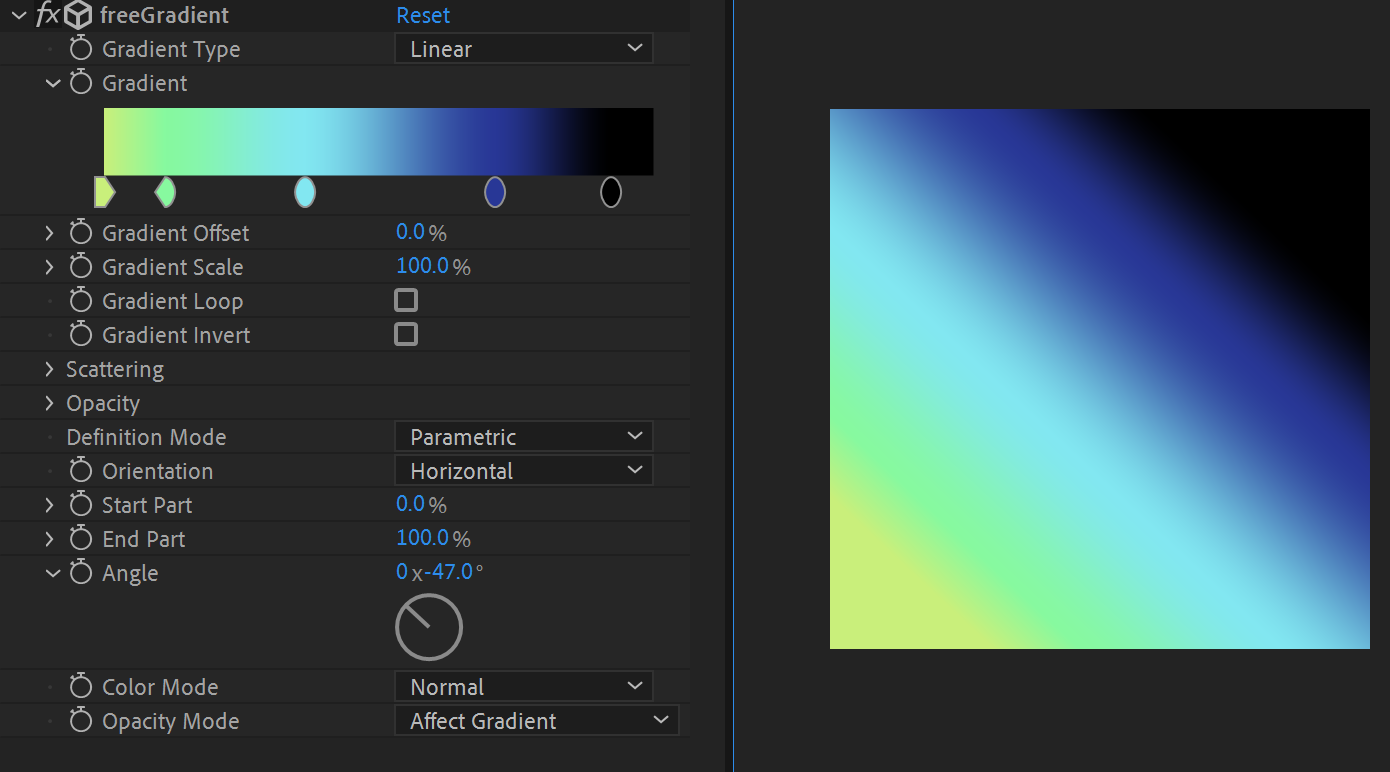Toggle the Opacity Mode stopwatch
Image resolution: width=1390 pixels, height=772 pixels.
pyautogui.click(x=81, y=721)
